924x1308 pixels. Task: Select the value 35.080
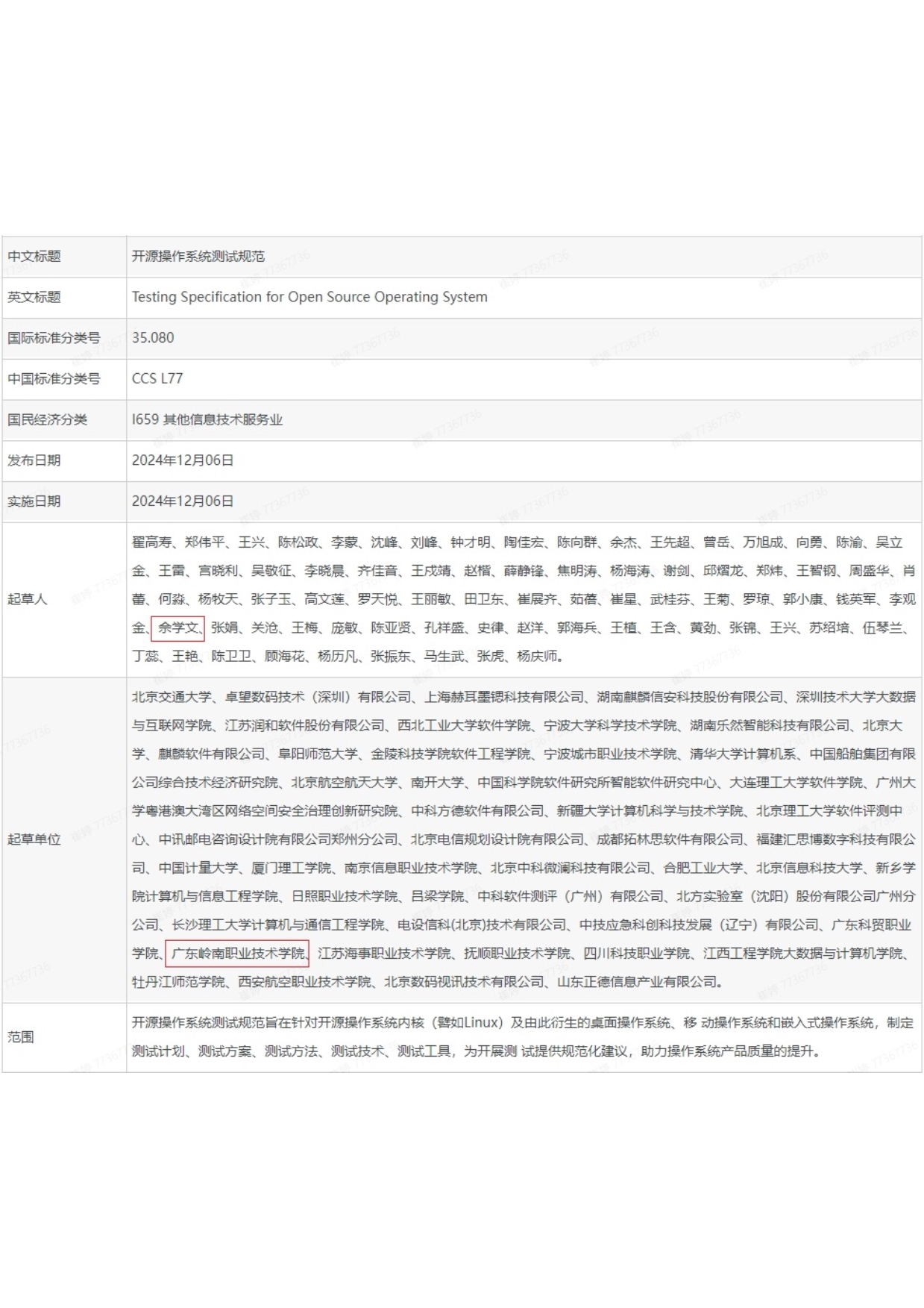(153, 338)
